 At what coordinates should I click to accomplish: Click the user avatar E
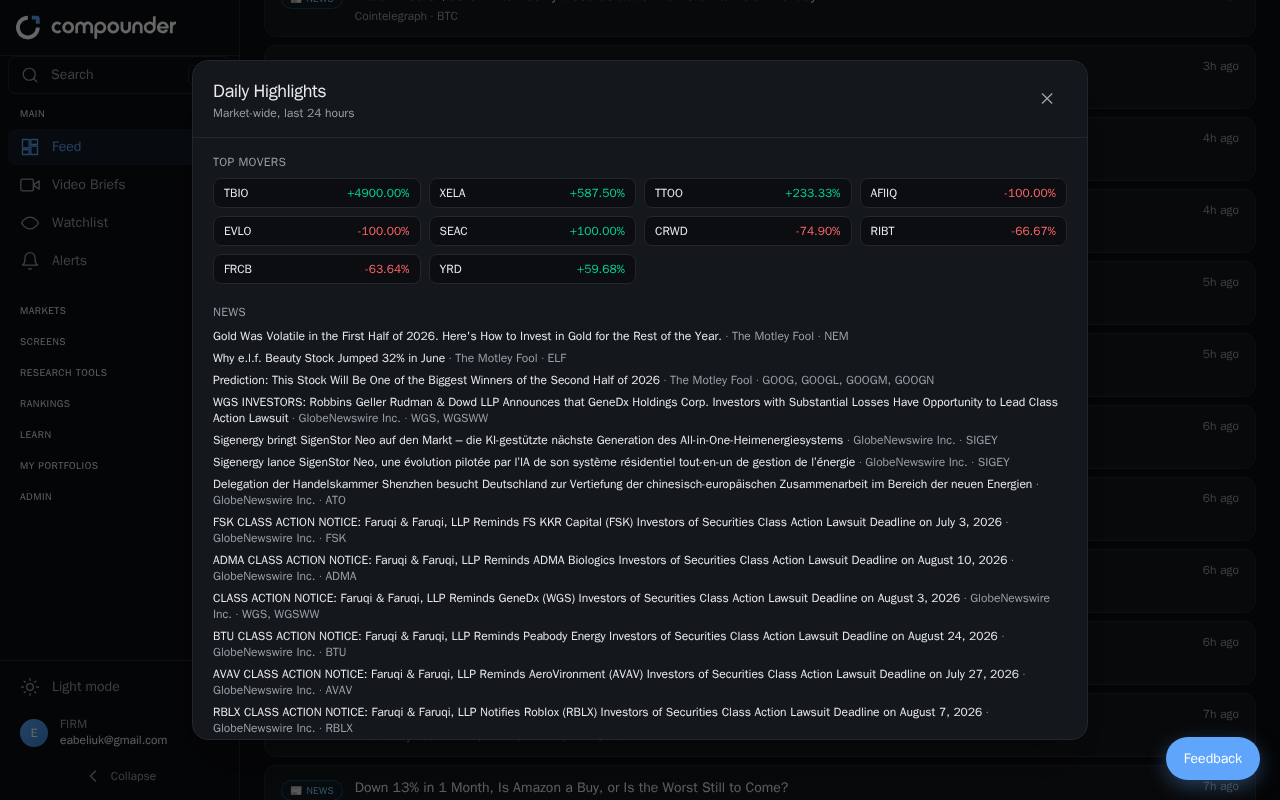34,733
